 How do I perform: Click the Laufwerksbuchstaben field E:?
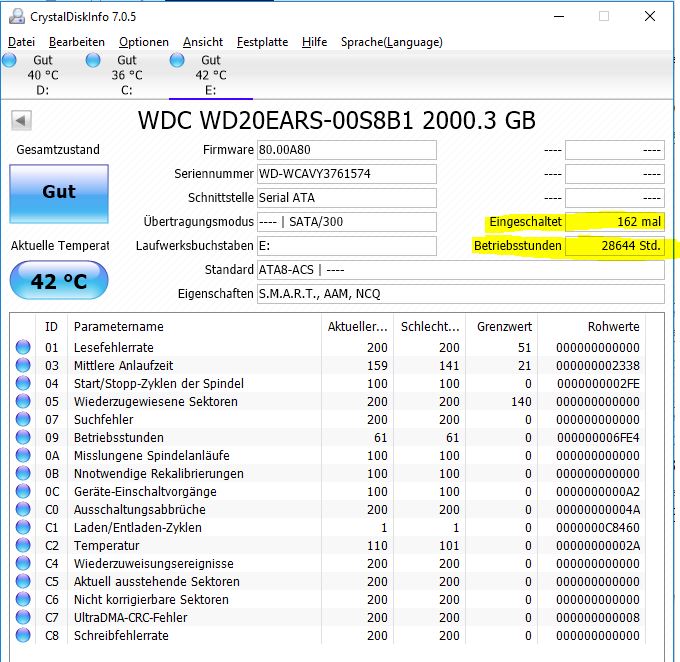click(x=347, y=246)
